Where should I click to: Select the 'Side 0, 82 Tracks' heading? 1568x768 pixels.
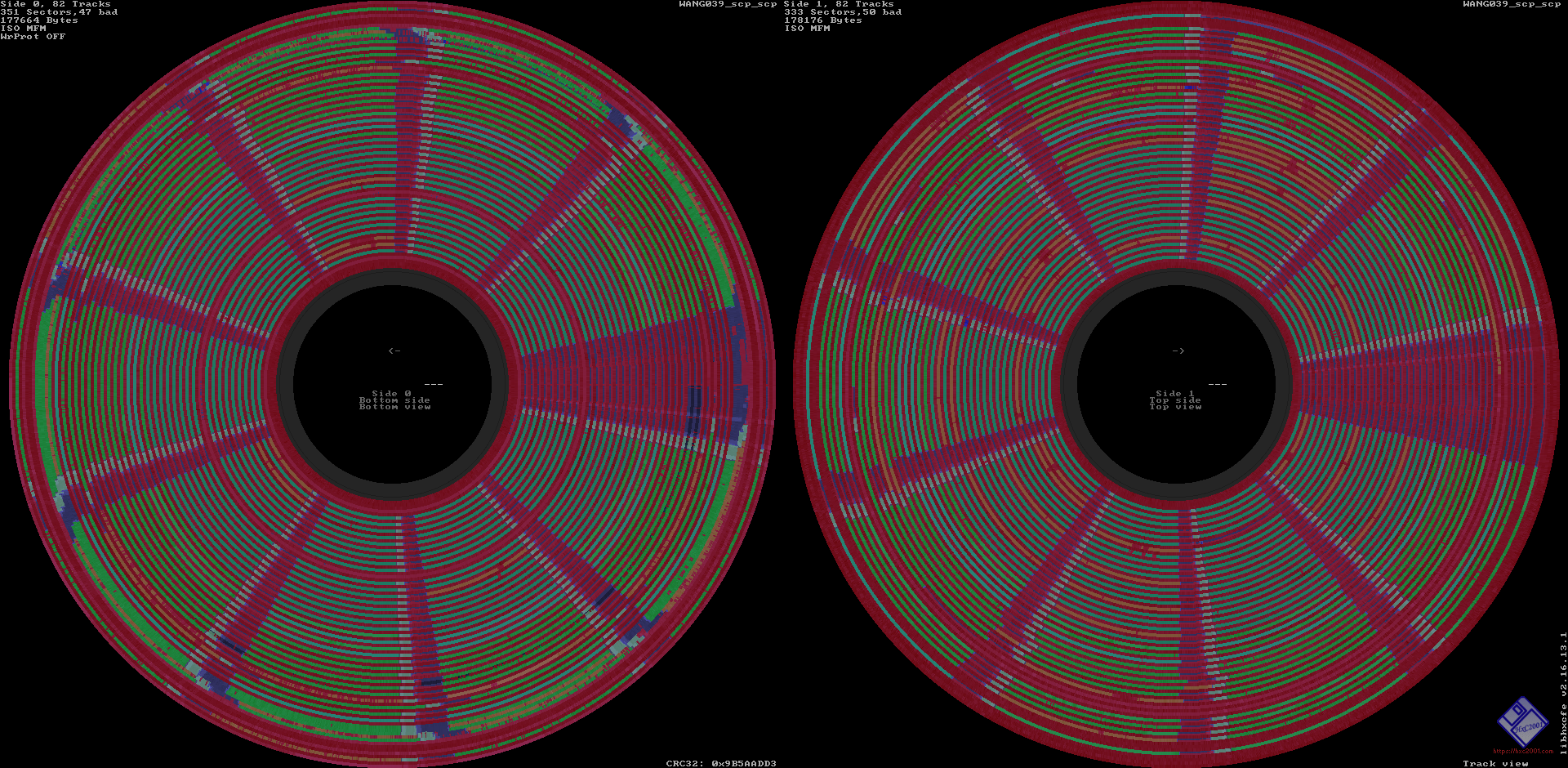56,4
